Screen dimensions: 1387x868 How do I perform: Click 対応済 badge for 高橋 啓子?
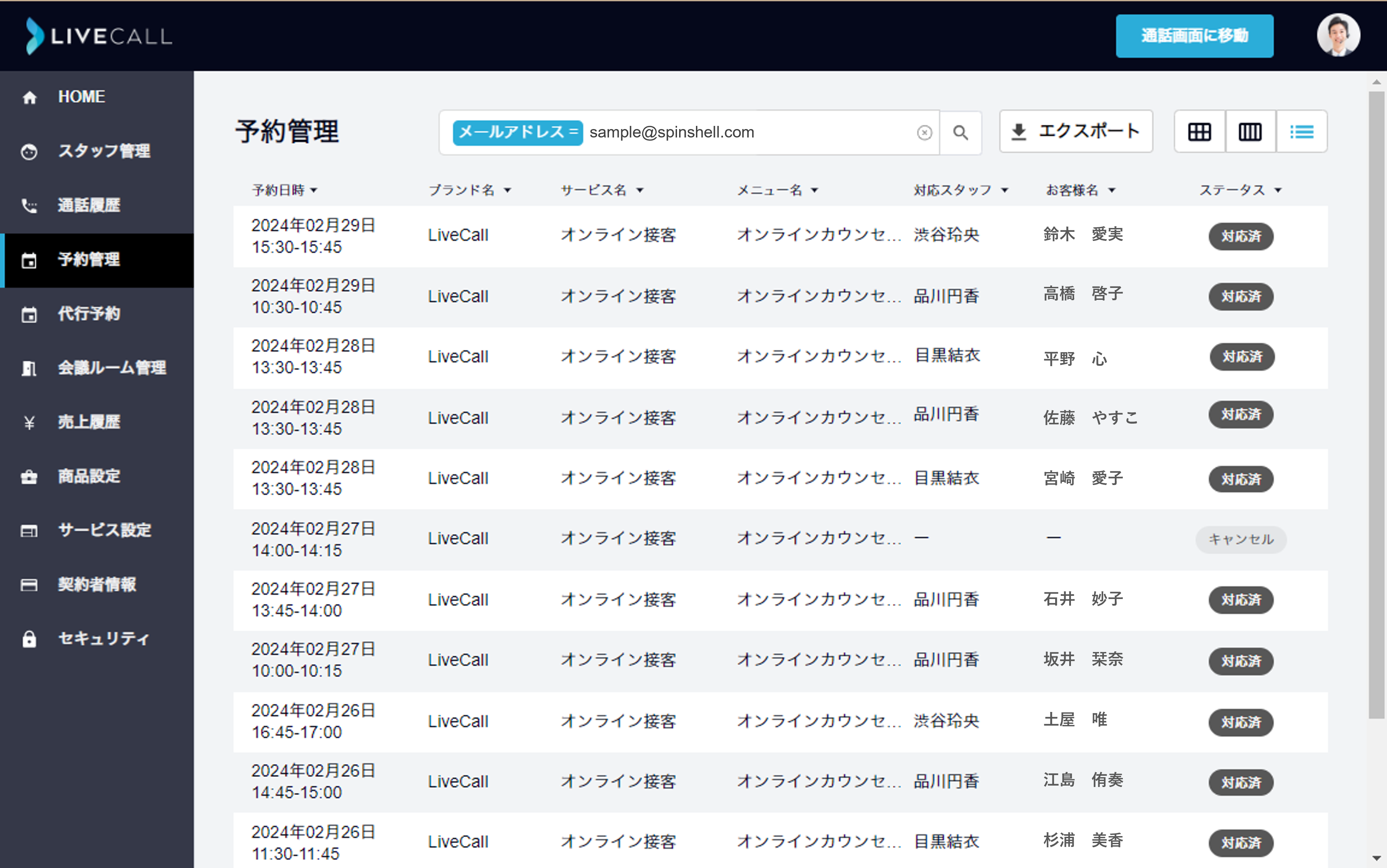coord(1241,297)
